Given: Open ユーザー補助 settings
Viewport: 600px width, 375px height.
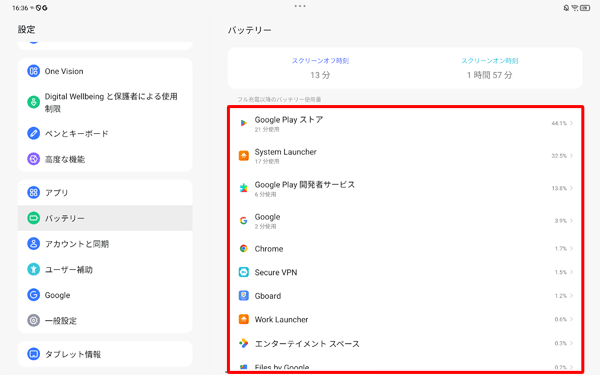Looking at the screenshot, I should pyautogui.click(x=105, y=269).
